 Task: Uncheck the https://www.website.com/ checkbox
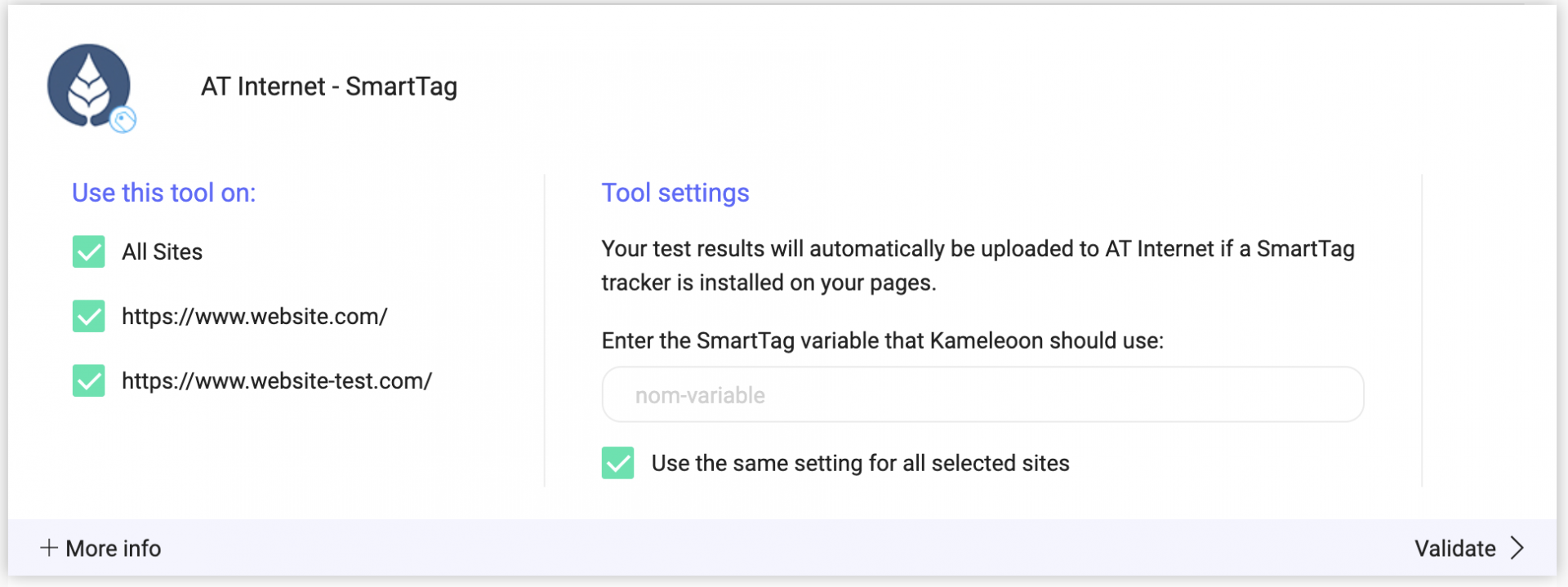89,316
